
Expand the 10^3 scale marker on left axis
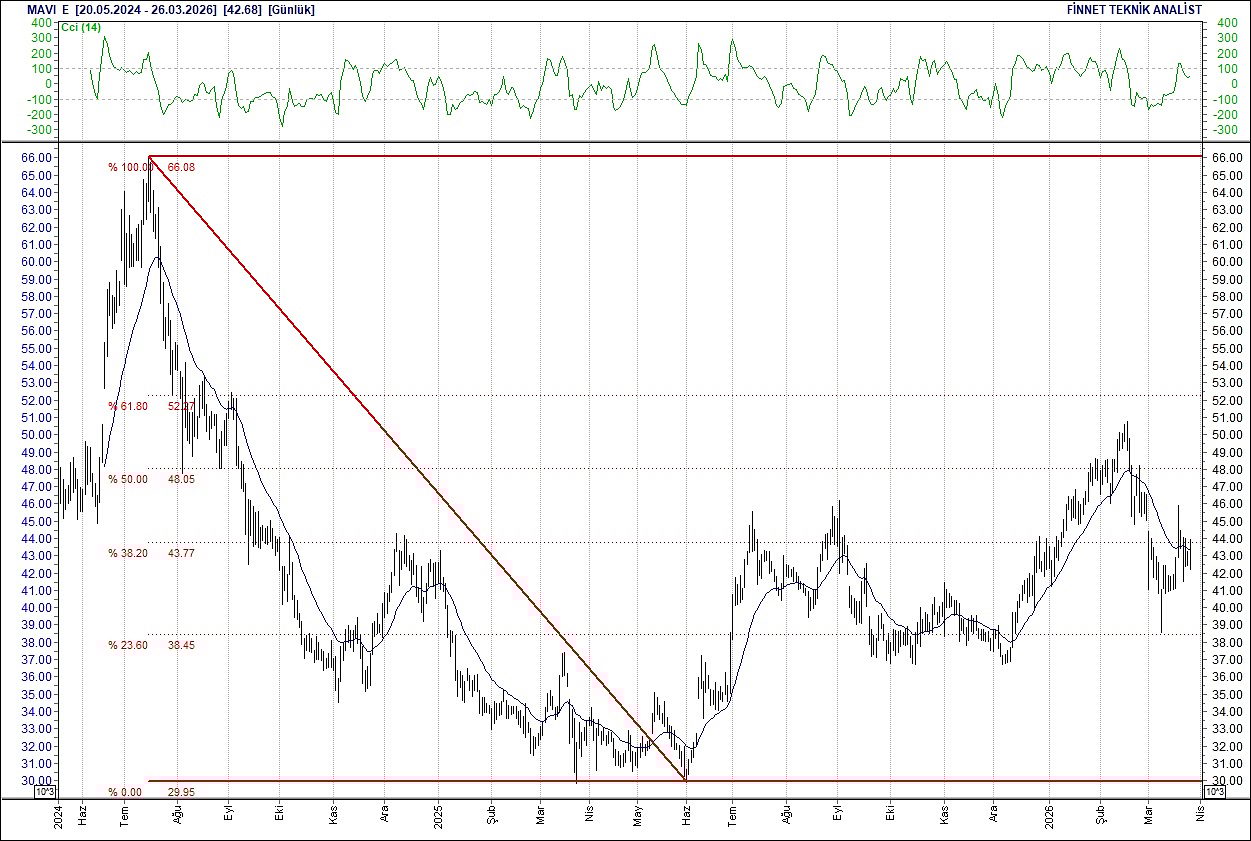pyautogui.click(x=43, y=790)
